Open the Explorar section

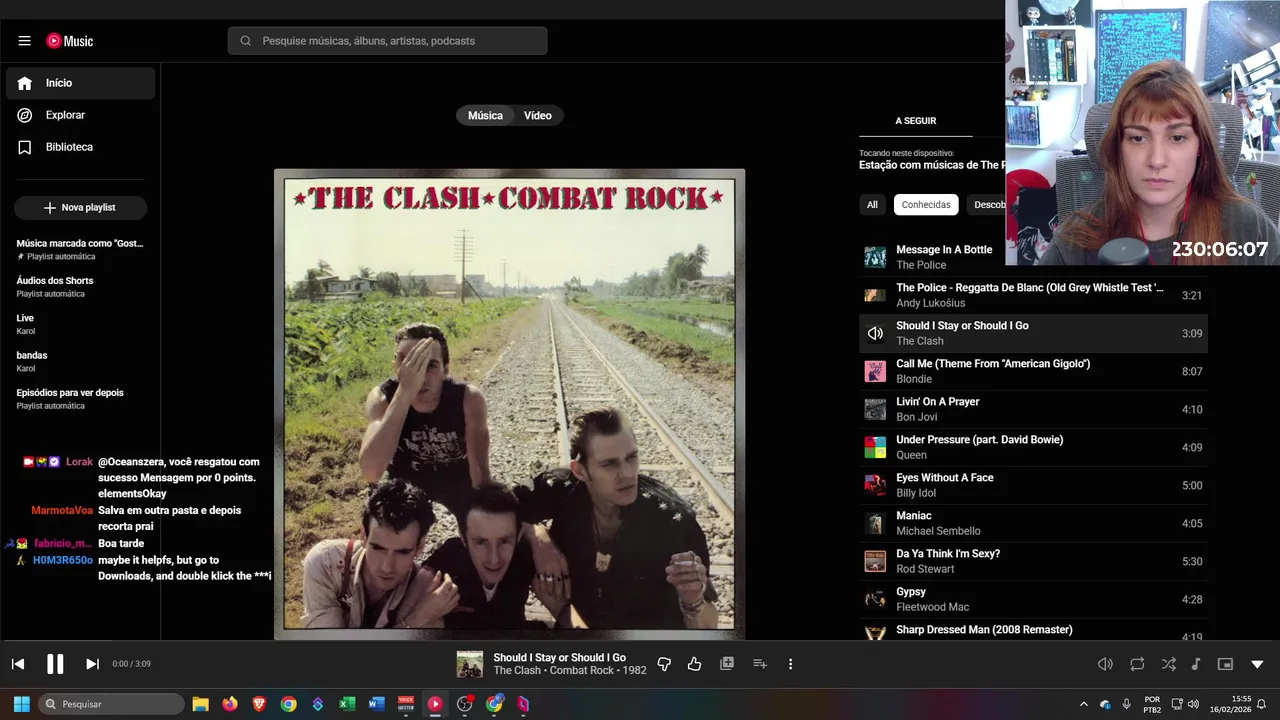pyautogui.click(x=80, y=115)
